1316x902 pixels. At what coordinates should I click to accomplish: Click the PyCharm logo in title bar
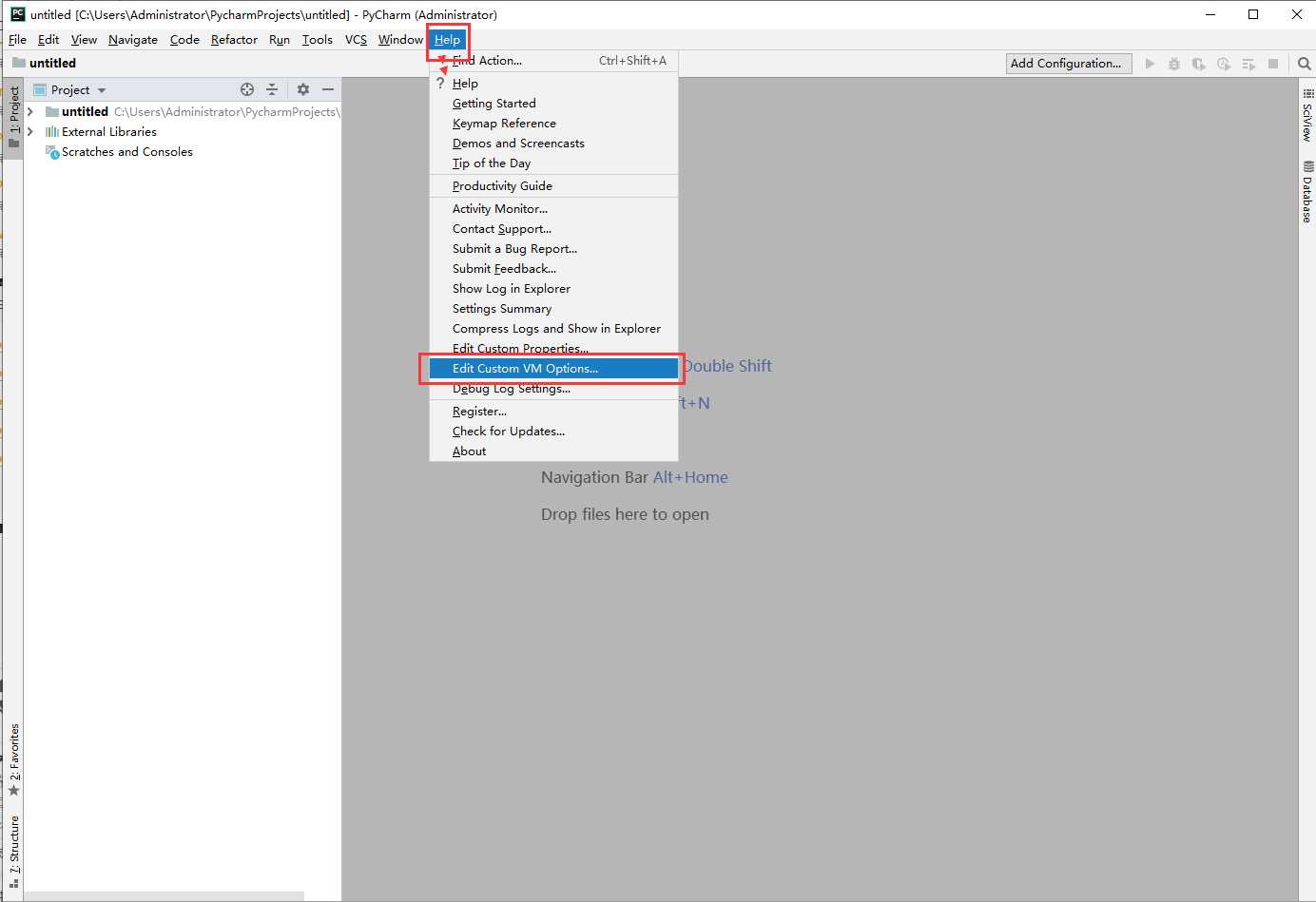click(17, 14)
